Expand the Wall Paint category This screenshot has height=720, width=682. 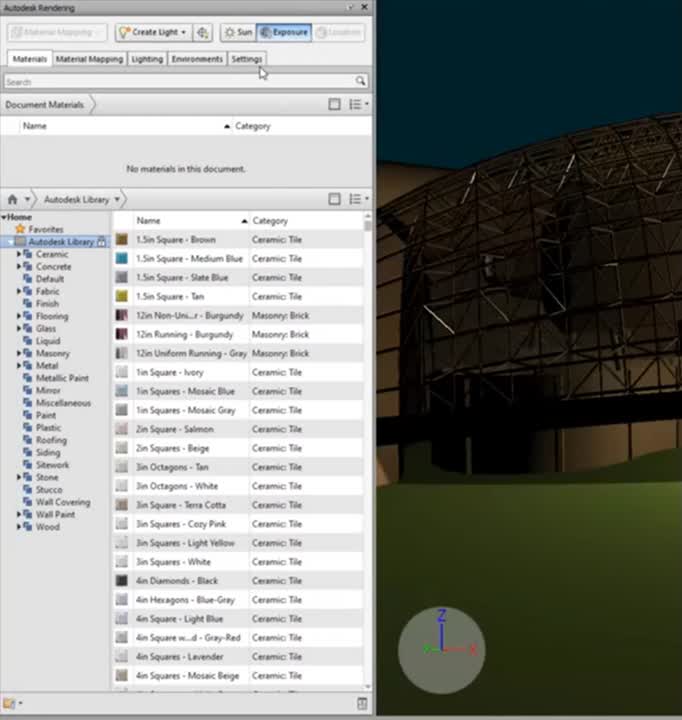click(19, 514)
